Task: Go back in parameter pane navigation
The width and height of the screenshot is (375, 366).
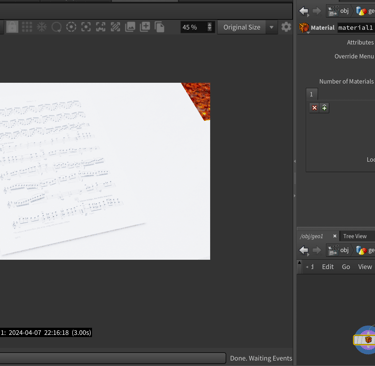Action: (304, 11)
